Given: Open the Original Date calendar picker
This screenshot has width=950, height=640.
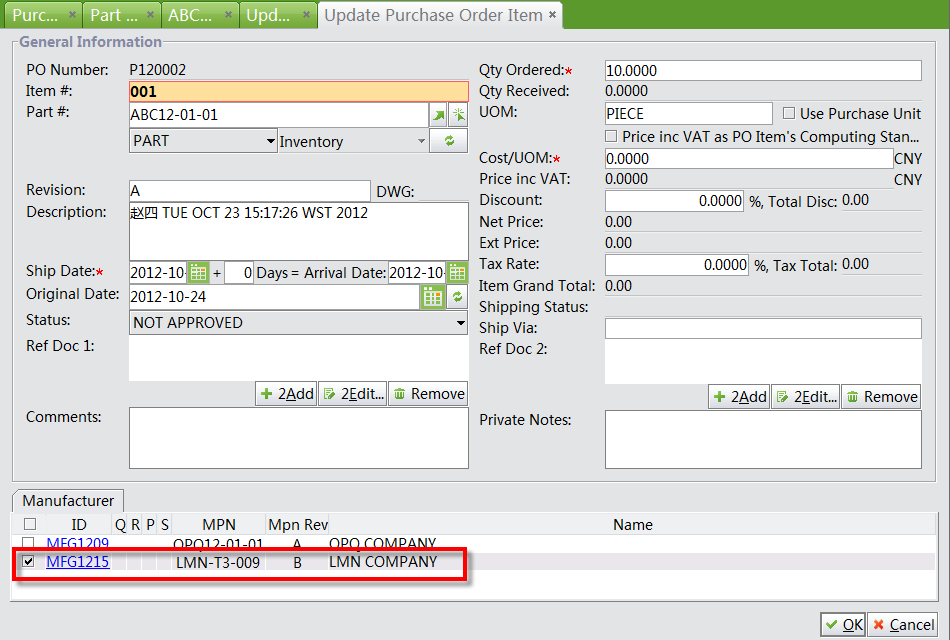Looking at the screenshot, I should click(435, 296).
